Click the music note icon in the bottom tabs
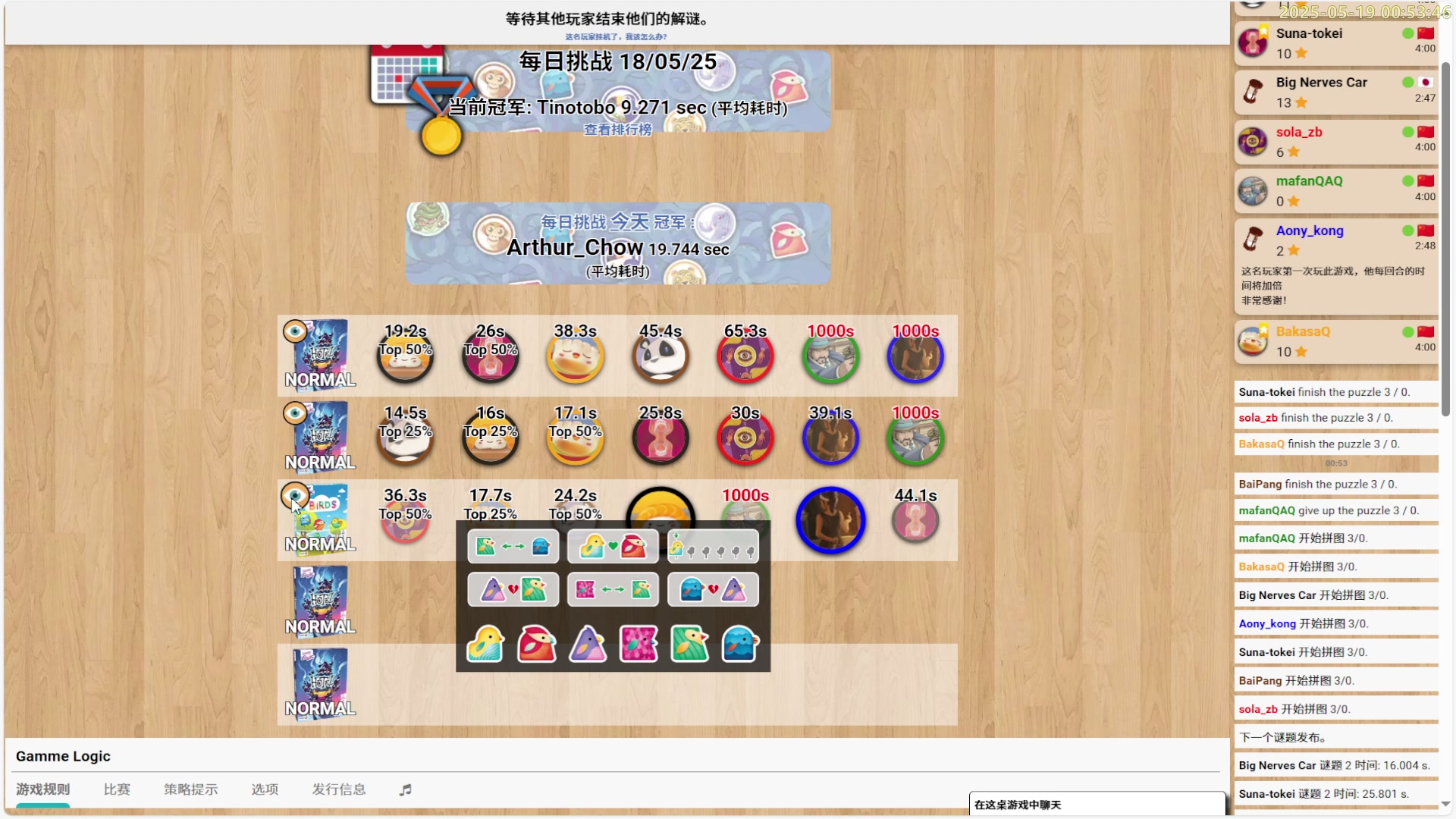1456x819 pixels. click(x=406, y=789)
